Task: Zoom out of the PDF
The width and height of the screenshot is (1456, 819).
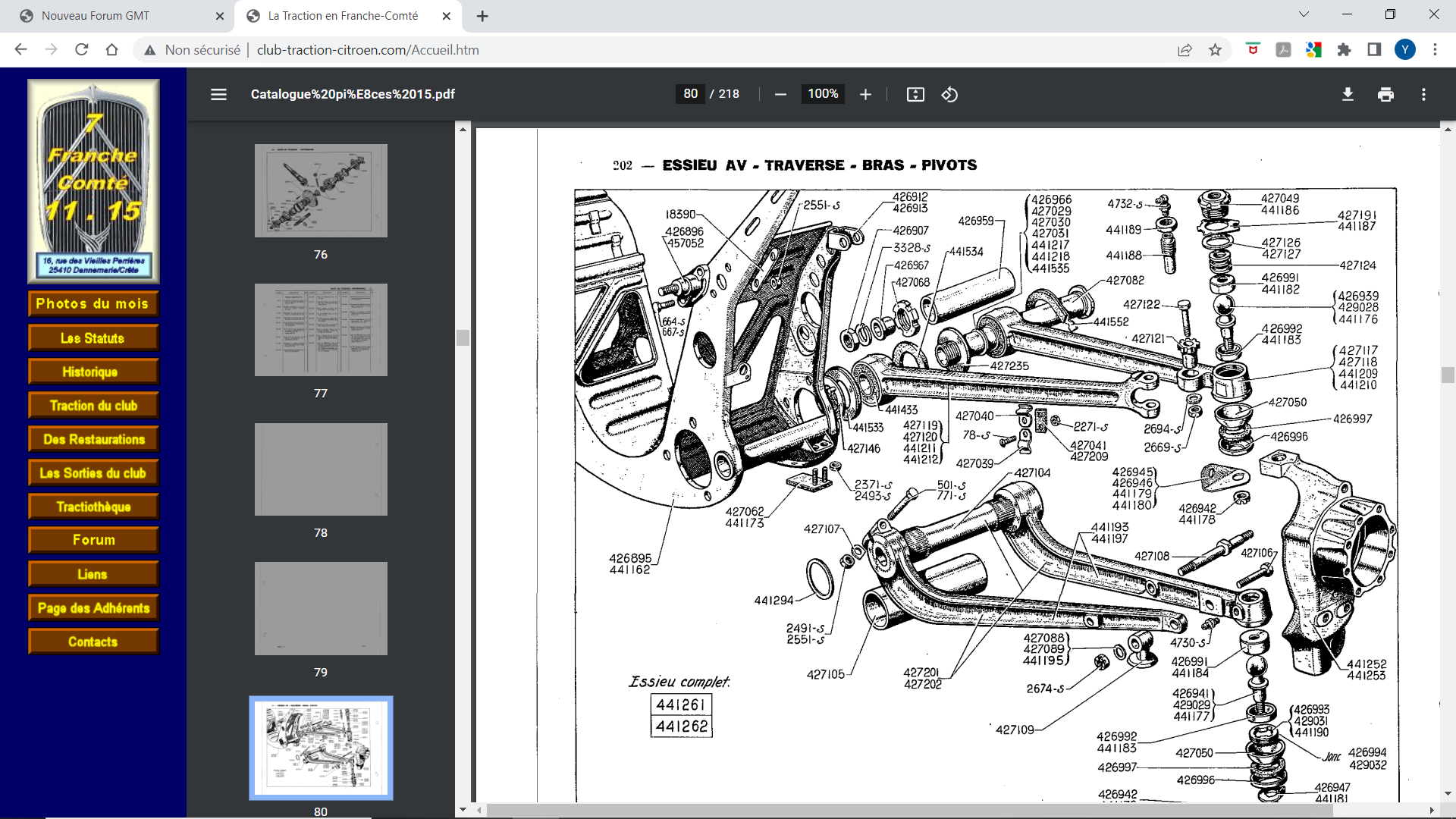Action: pyautogui.click(x=780, y=94)
